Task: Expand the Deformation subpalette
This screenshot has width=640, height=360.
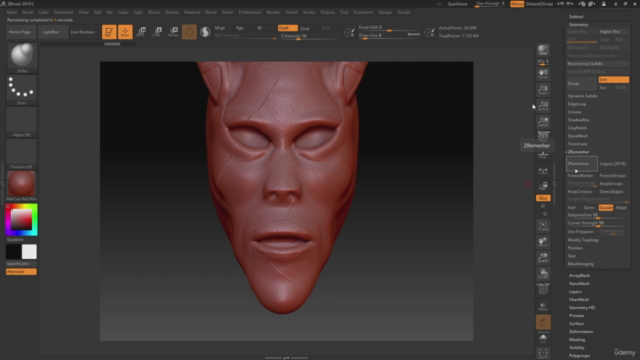Action: pos(581,331)
